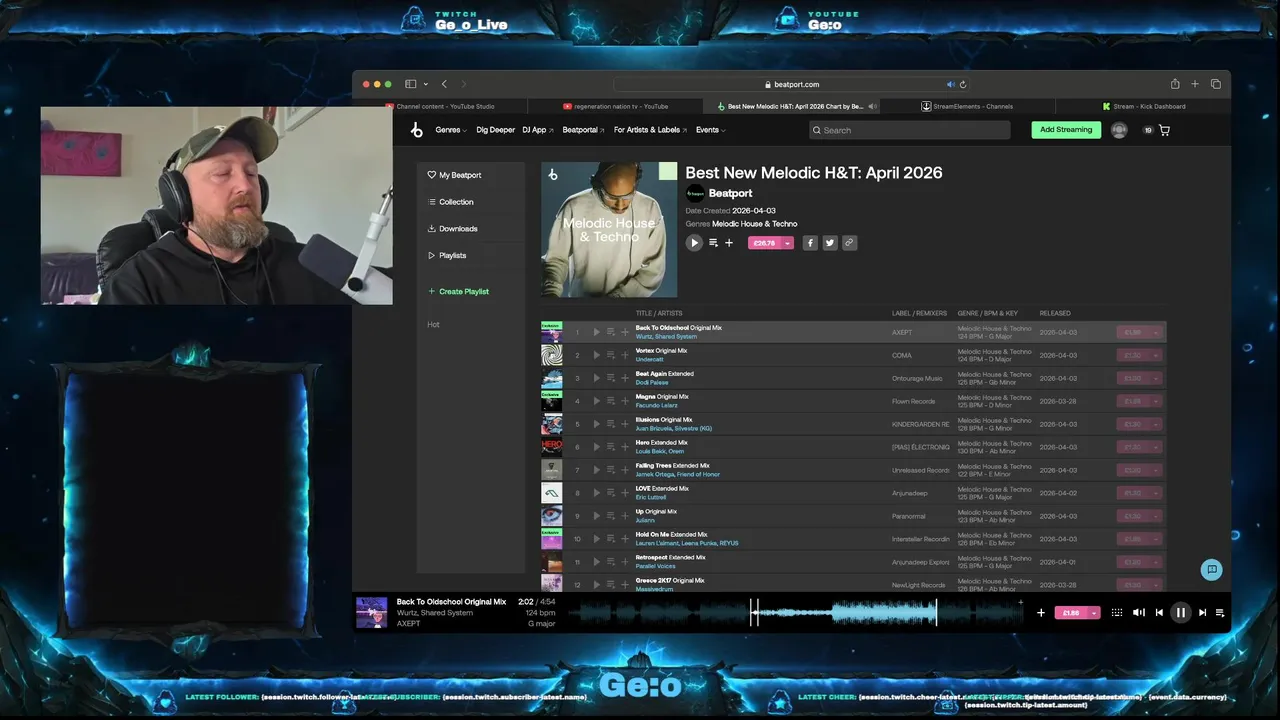Image resolution: width=1280 pixels, height=720 pixels.
Task: Open user account avatar
Action: tap(1119, 130)
